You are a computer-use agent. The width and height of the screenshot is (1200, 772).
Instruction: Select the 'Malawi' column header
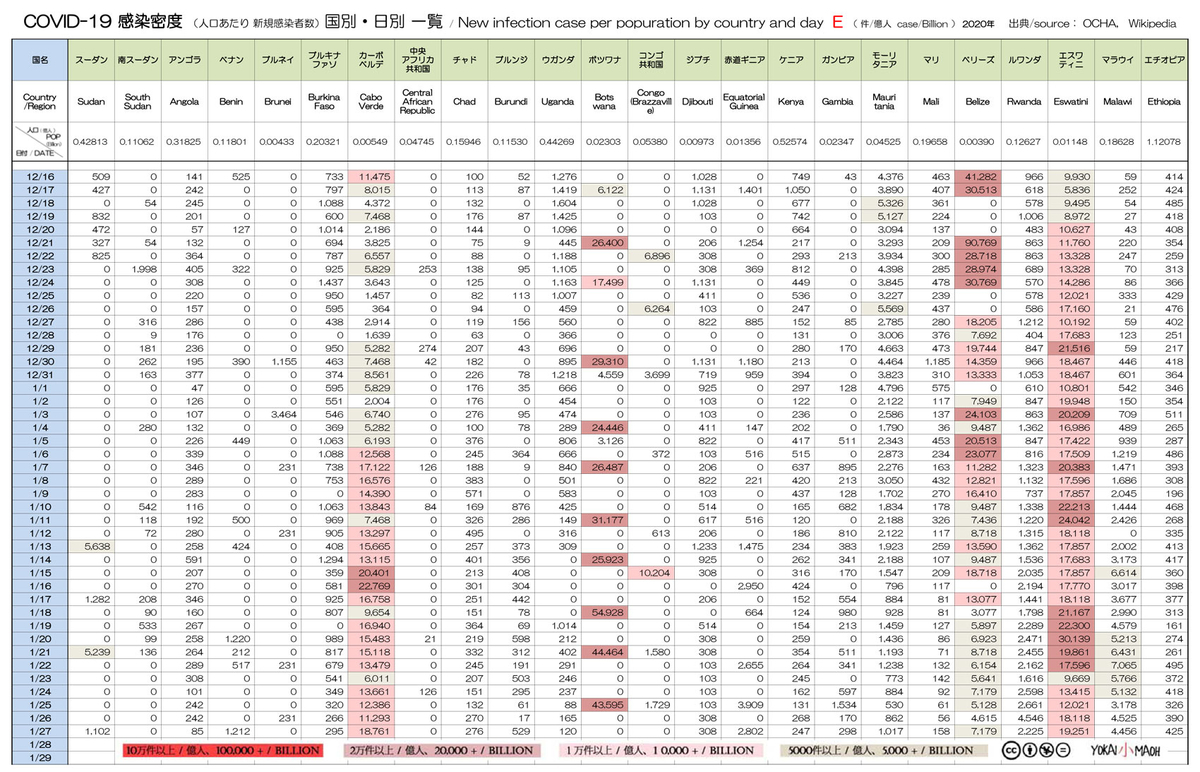[1117, 102]
